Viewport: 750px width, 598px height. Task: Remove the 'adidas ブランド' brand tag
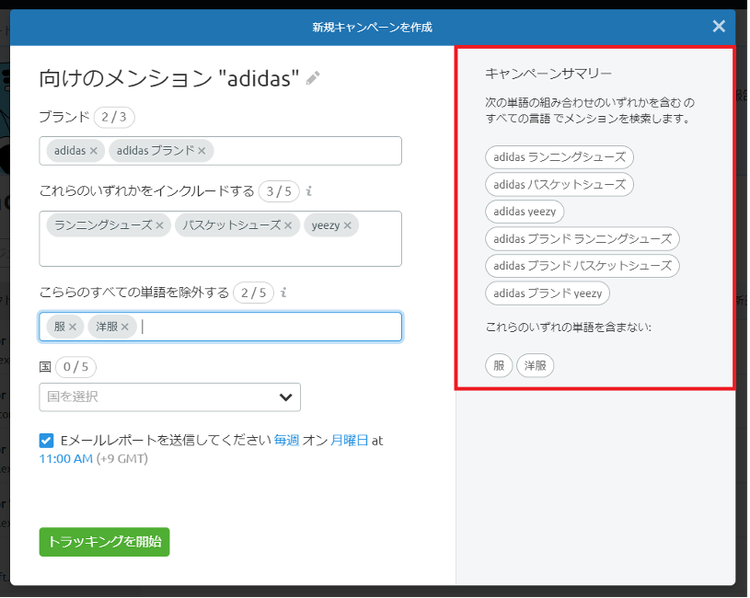pos(202,151)
